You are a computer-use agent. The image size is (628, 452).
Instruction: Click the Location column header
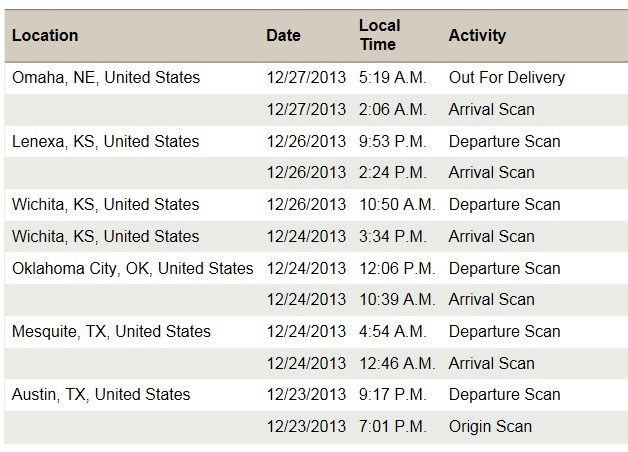[x=45, y=35]
